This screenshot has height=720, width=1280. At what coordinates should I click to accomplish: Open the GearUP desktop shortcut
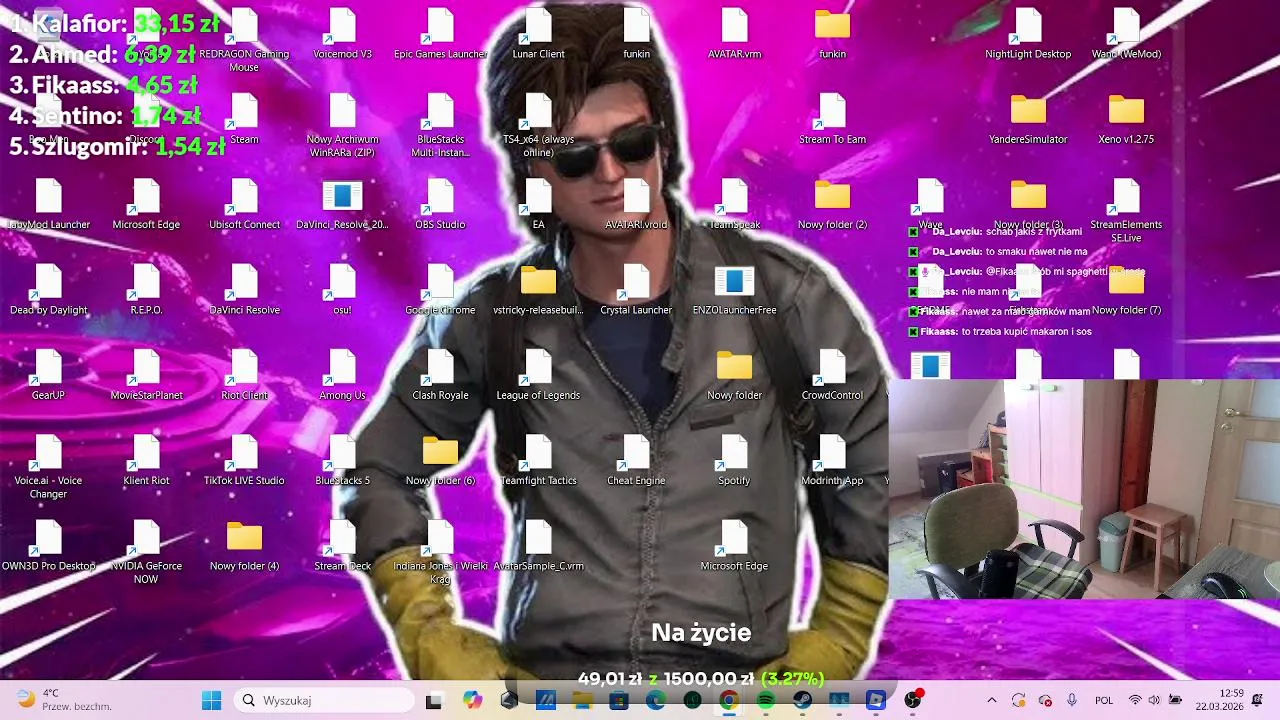[x=48, y=374]
